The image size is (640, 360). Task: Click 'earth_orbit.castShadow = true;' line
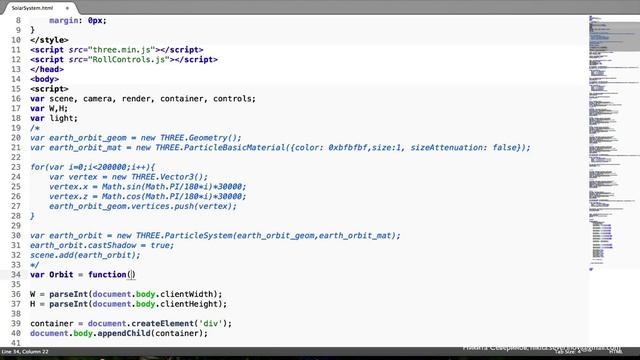click(x=102, y=246)
